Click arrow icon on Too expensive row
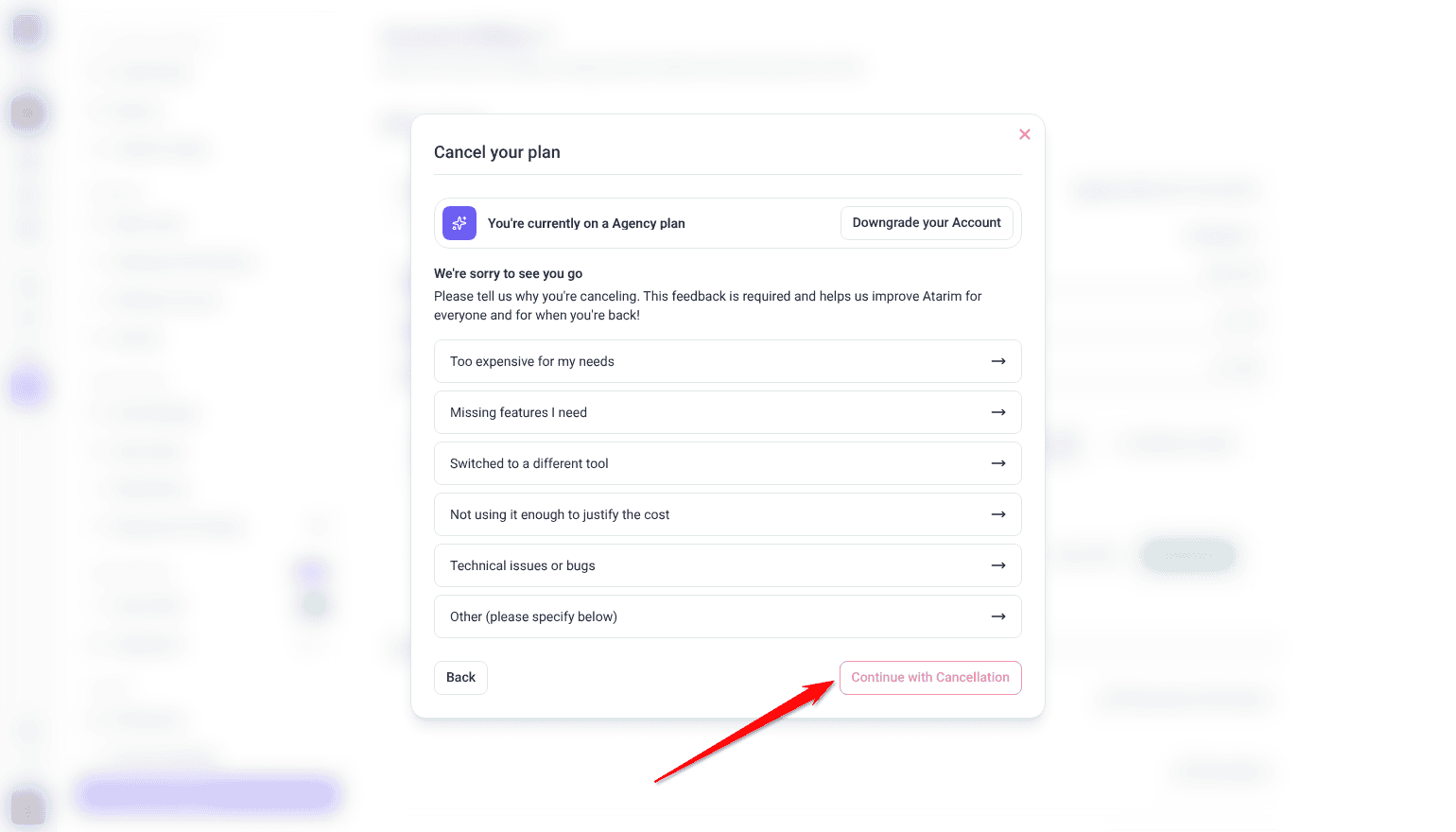The height and width of the screenshot is (832, 1456). [x=998, y=361]
